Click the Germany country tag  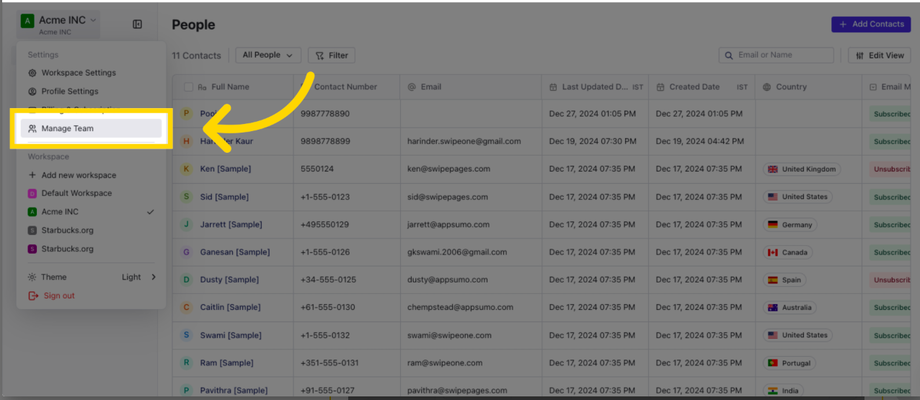790,225
